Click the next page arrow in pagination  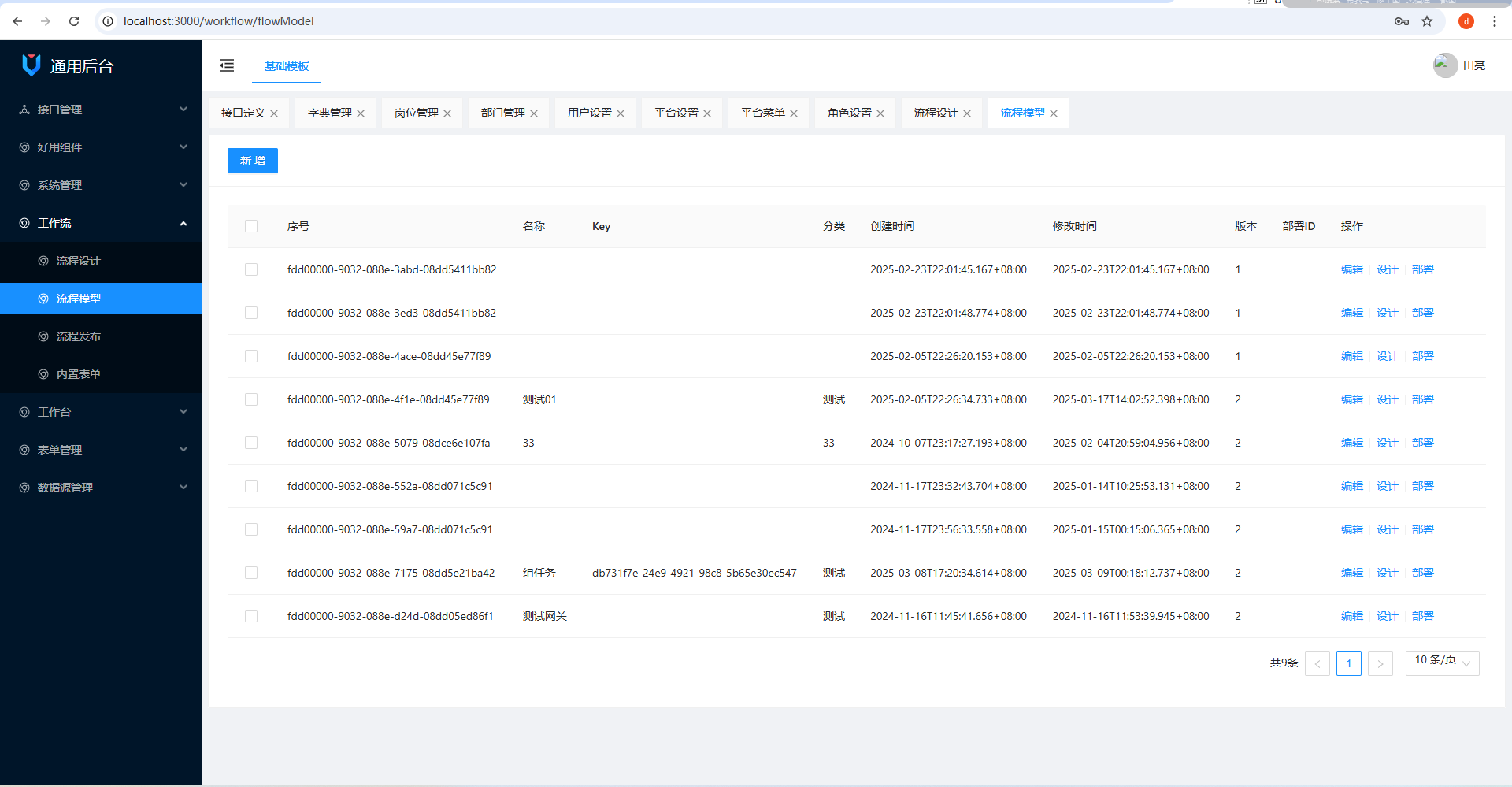point(1380,663)
